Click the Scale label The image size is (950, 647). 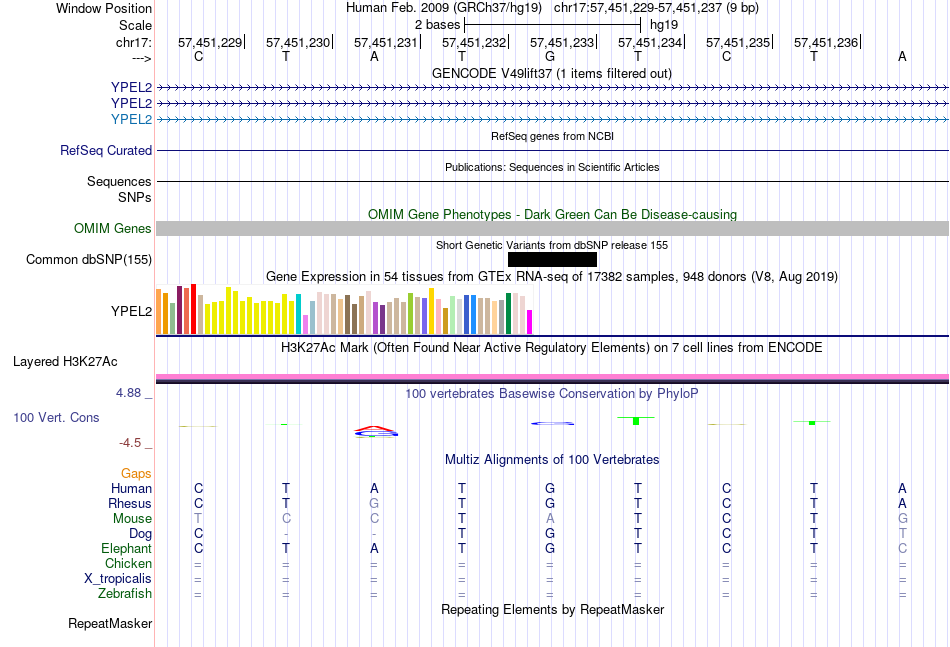coord(135,25)
